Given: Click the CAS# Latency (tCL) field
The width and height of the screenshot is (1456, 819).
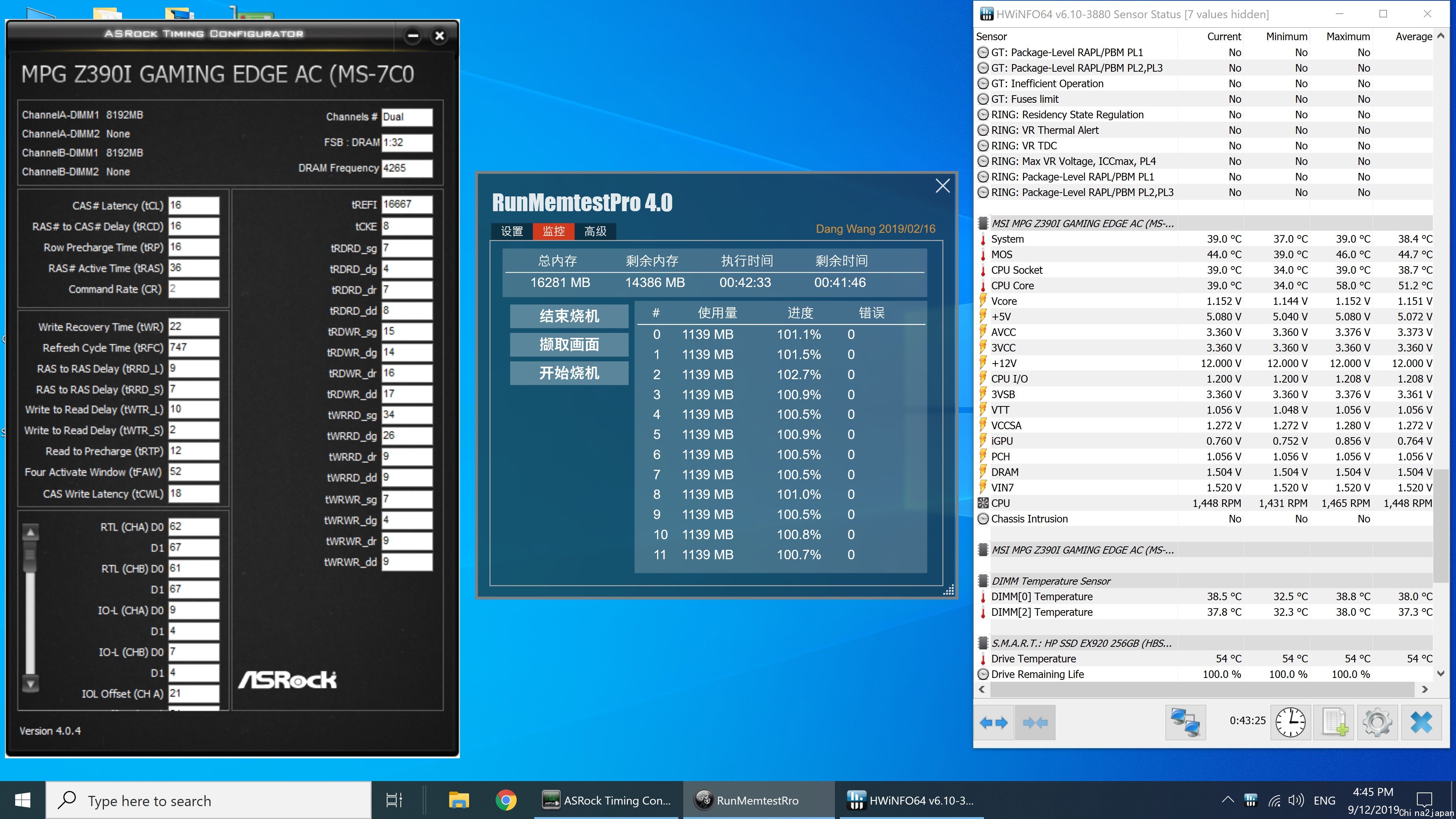Looking at the screenshot, I should tap(194, 205).
